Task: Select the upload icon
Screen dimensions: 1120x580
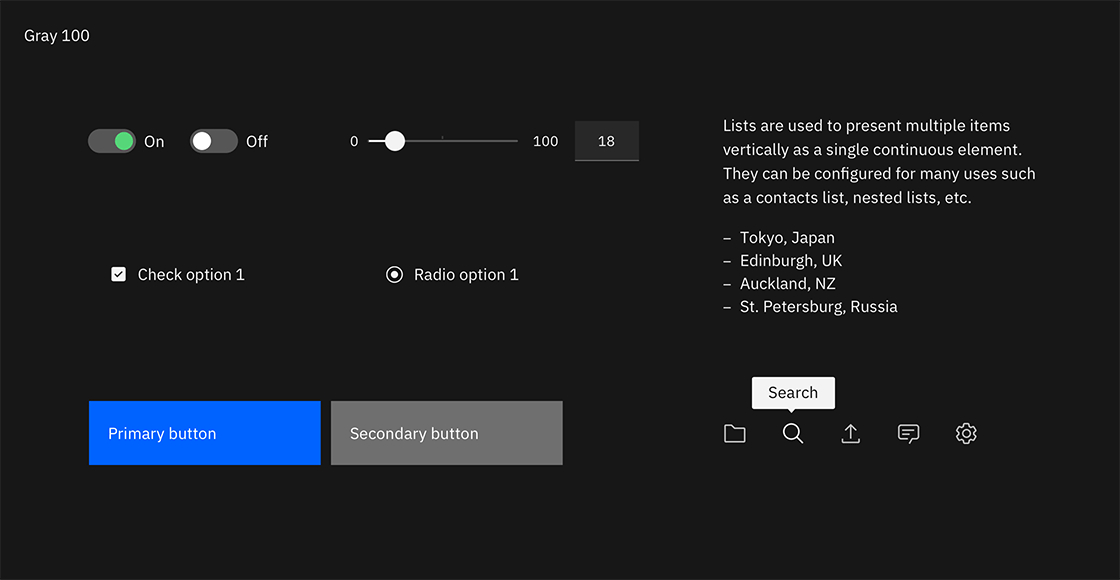Action: (850, 433)
